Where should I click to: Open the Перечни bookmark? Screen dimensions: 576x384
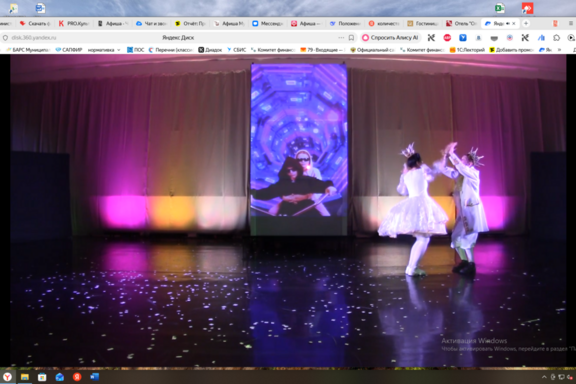170,50
